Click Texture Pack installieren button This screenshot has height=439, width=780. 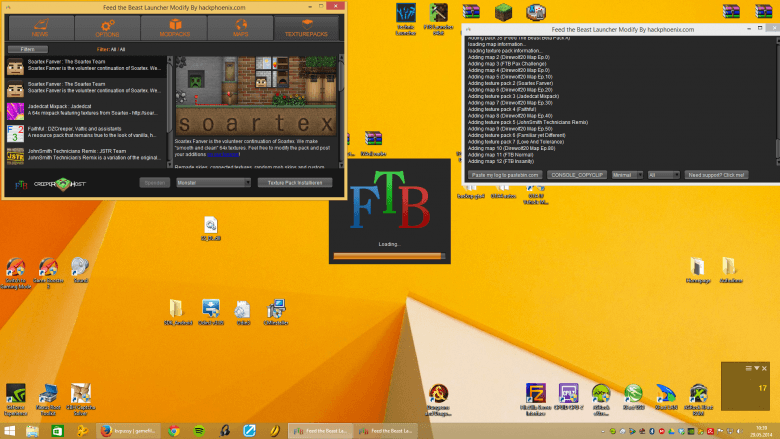(295, 183)
